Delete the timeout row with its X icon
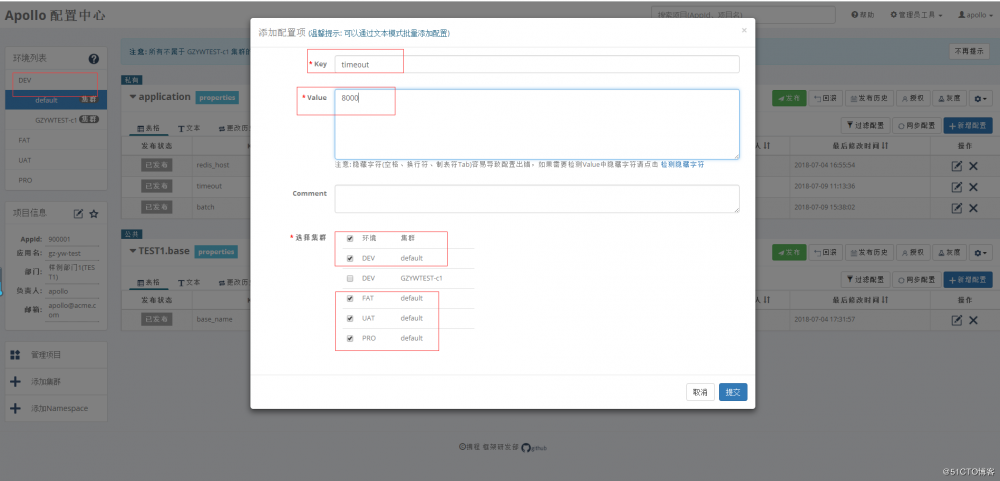 point(973,187)
